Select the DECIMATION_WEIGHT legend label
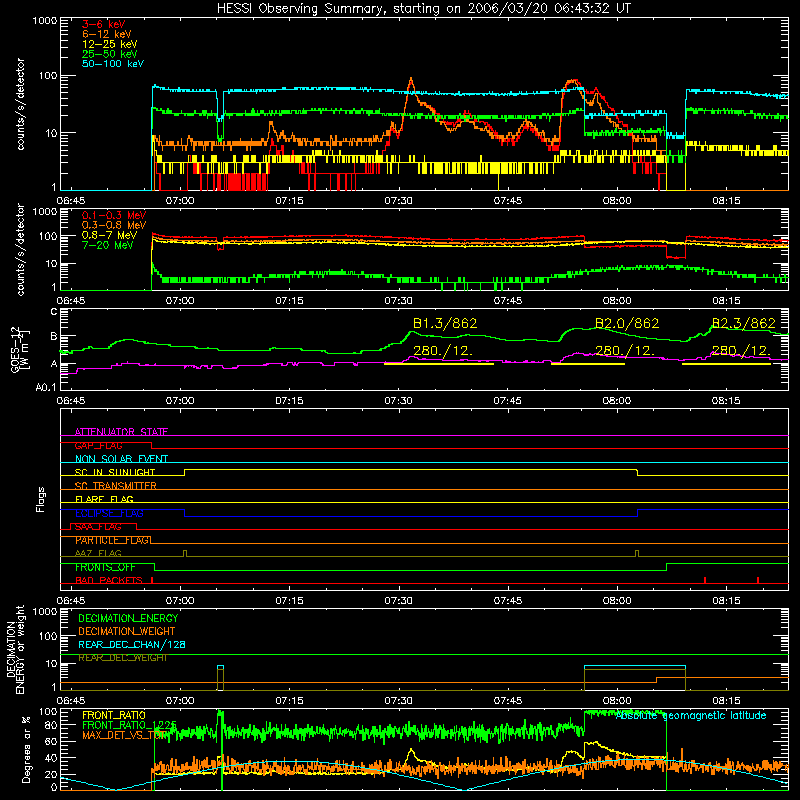The width and height of the screenshot is (800, 800). (127, 631)
